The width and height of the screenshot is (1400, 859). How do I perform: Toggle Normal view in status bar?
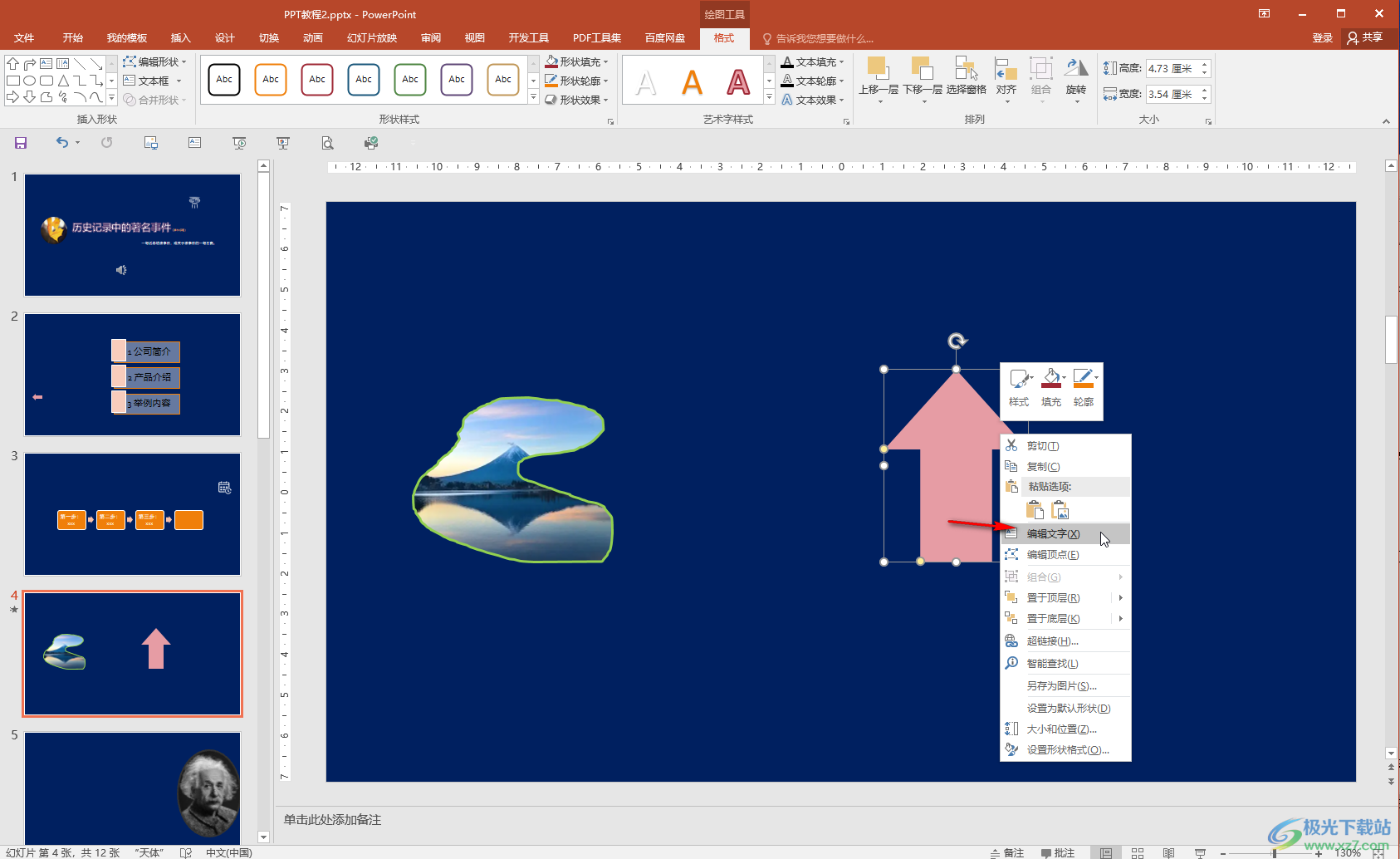(1106, 853)
